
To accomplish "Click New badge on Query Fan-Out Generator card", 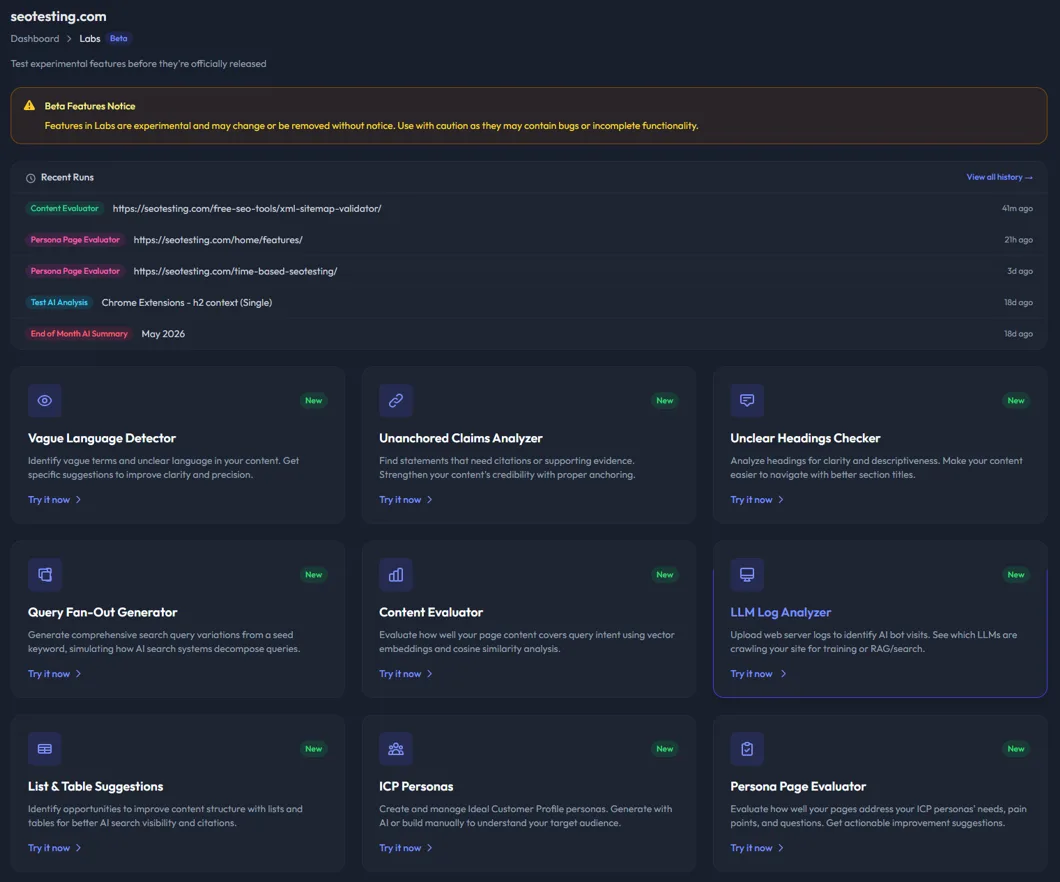I will coord(314,574).
